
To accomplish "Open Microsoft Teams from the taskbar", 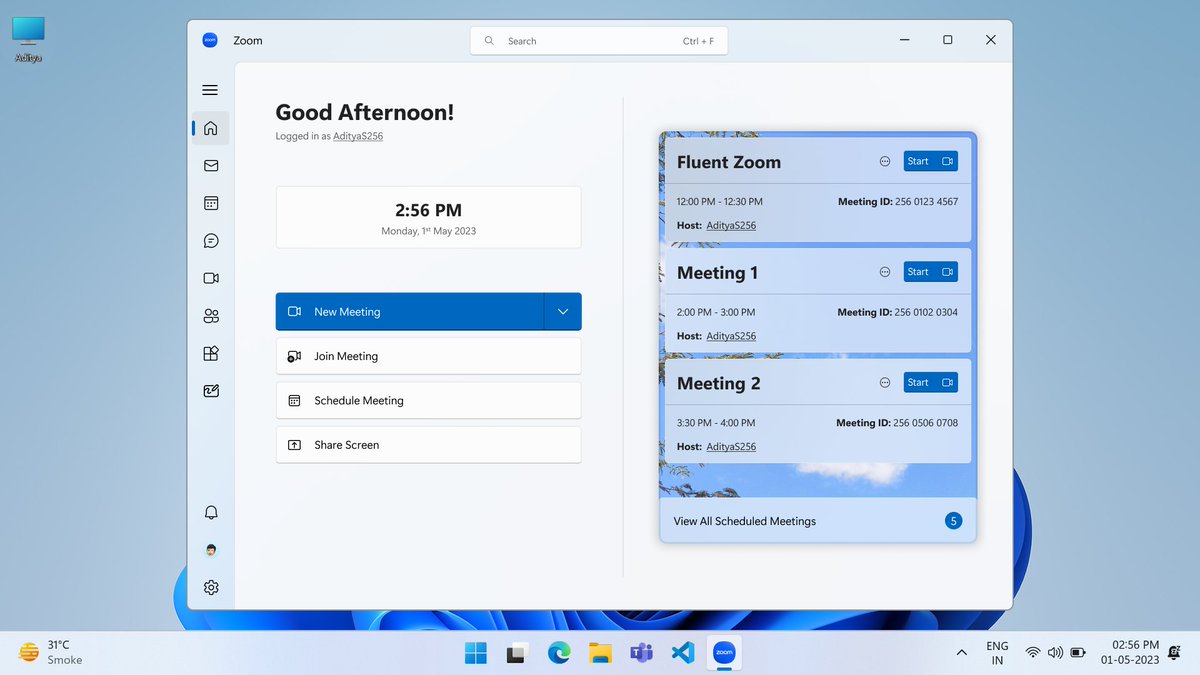I will (x=641, y=653).
